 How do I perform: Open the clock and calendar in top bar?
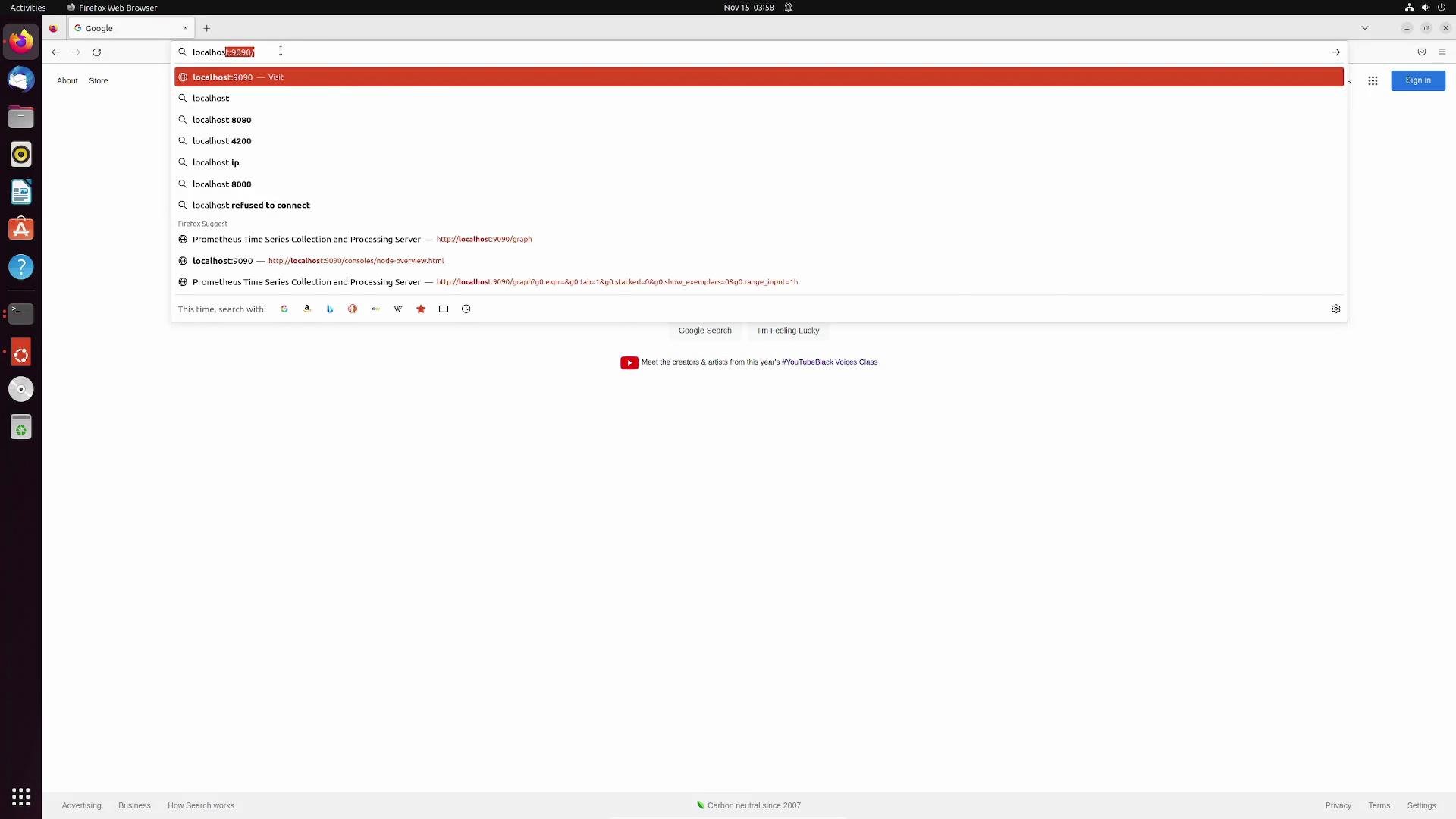click(748, 8)
